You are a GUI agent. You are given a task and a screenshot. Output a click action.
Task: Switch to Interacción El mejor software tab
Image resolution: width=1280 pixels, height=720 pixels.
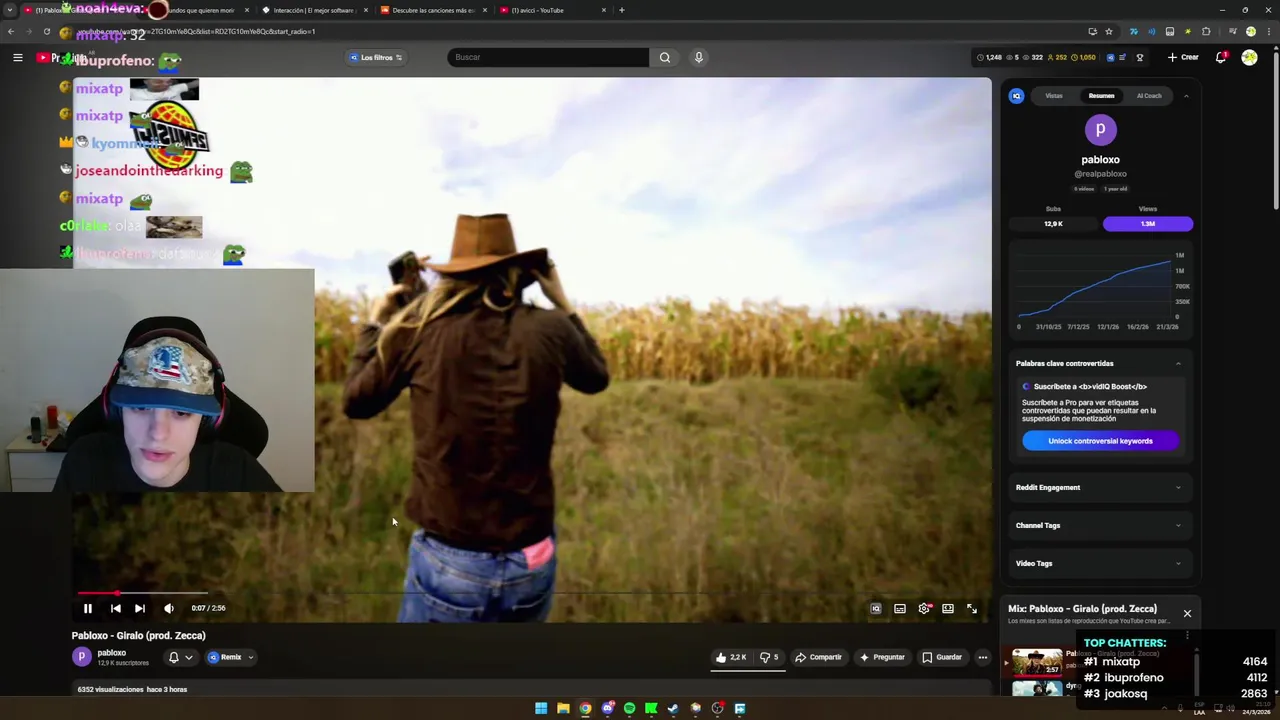coord(315,10)
